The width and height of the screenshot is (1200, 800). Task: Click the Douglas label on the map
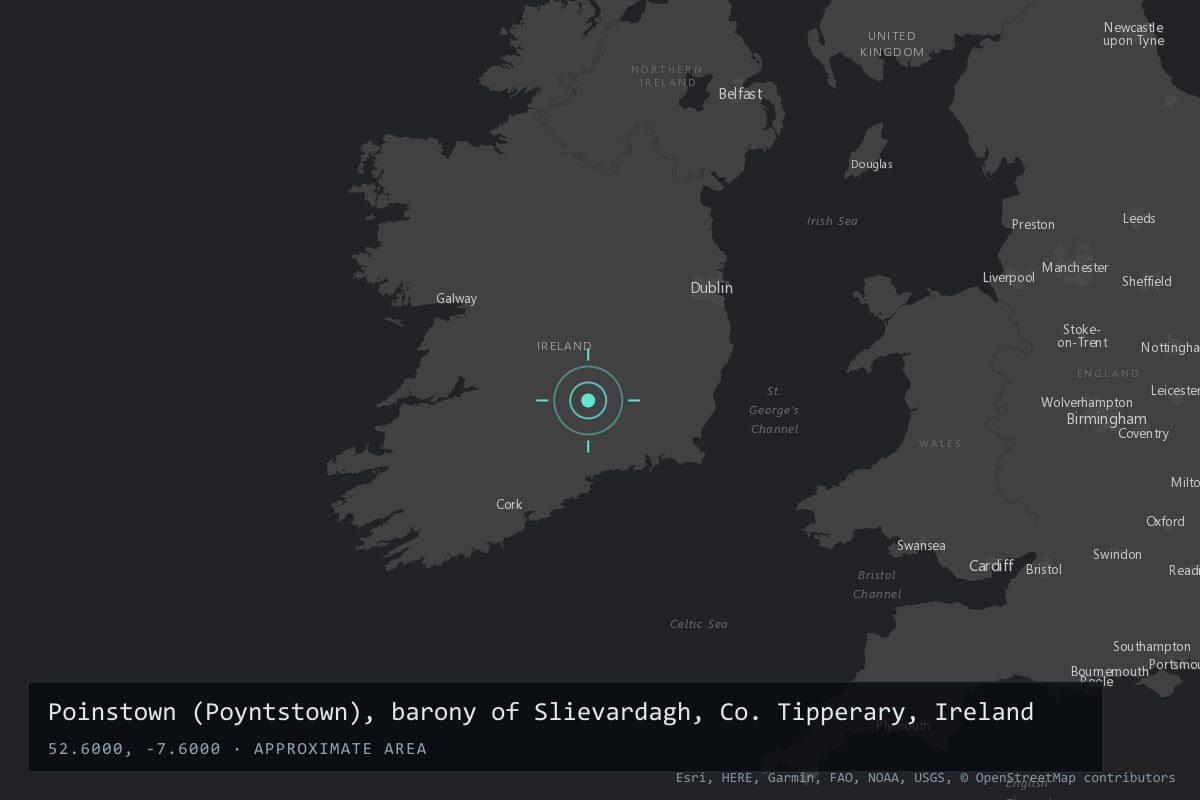871,164
